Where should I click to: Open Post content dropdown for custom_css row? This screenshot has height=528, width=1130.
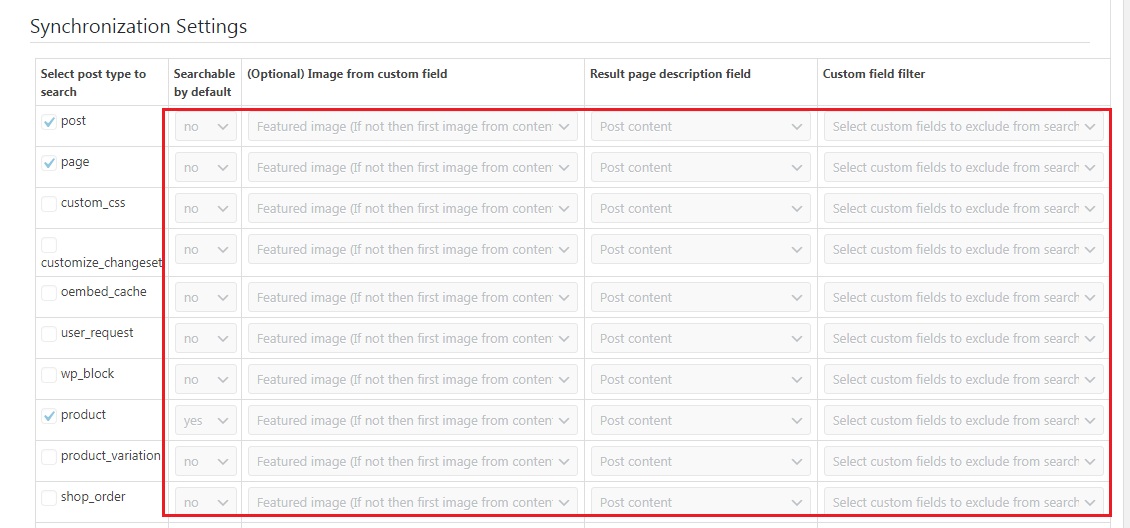tap(700, 209)
